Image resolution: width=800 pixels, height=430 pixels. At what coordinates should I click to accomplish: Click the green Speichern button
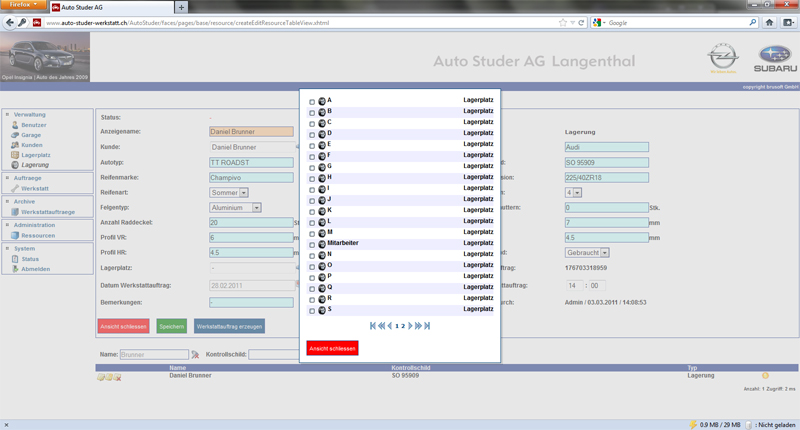171,326
